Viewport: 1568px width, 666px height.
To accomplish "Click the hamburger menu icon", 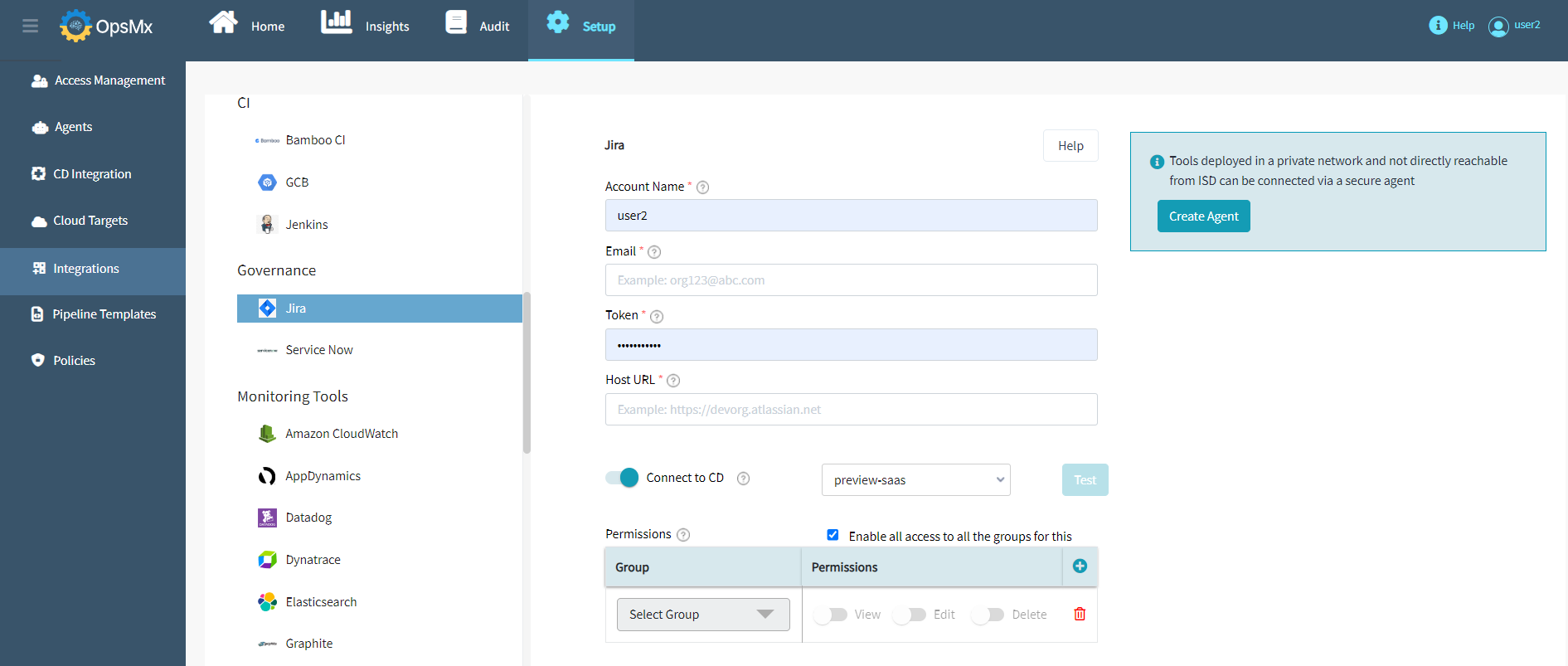I will coord(31,26).
